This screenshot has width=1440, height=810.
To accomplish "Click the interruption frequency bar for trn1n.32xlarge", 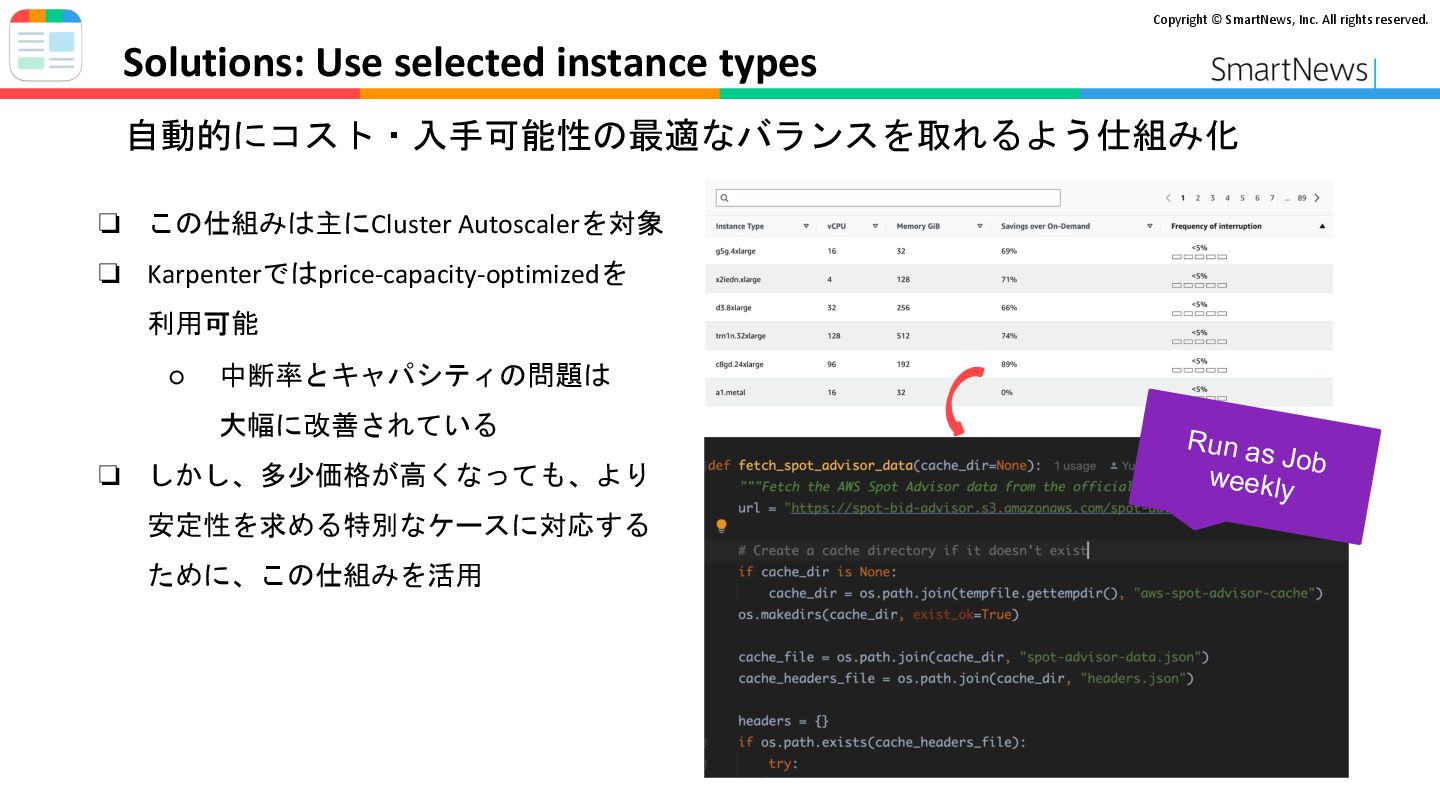I will point(1199,341).
